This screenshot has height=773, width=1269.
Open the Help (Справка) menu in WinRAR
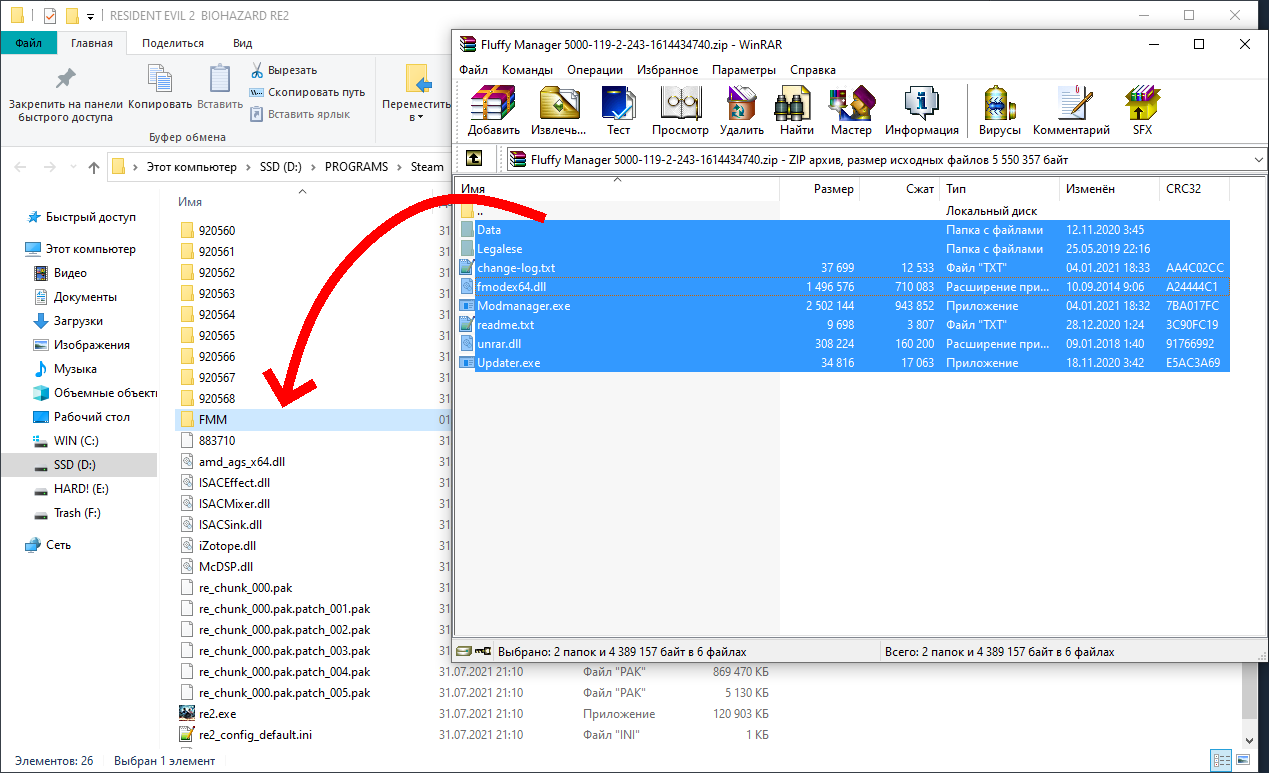point(813,70)
